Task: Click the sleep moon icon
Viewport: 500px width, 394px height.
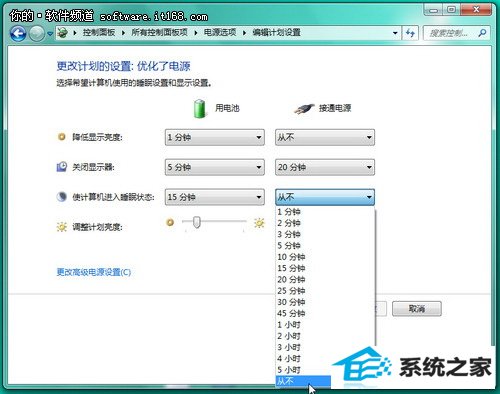Action: click(61, 197)
